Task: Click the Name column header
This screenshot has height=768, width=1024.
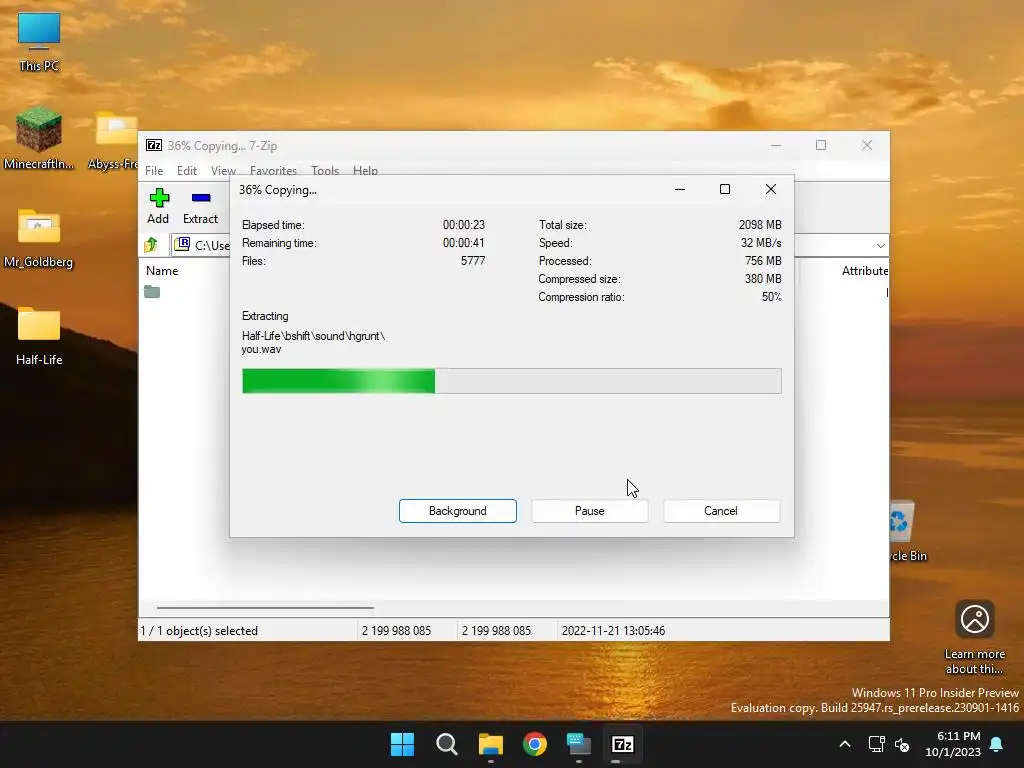Action: click(x=162, y=271)
